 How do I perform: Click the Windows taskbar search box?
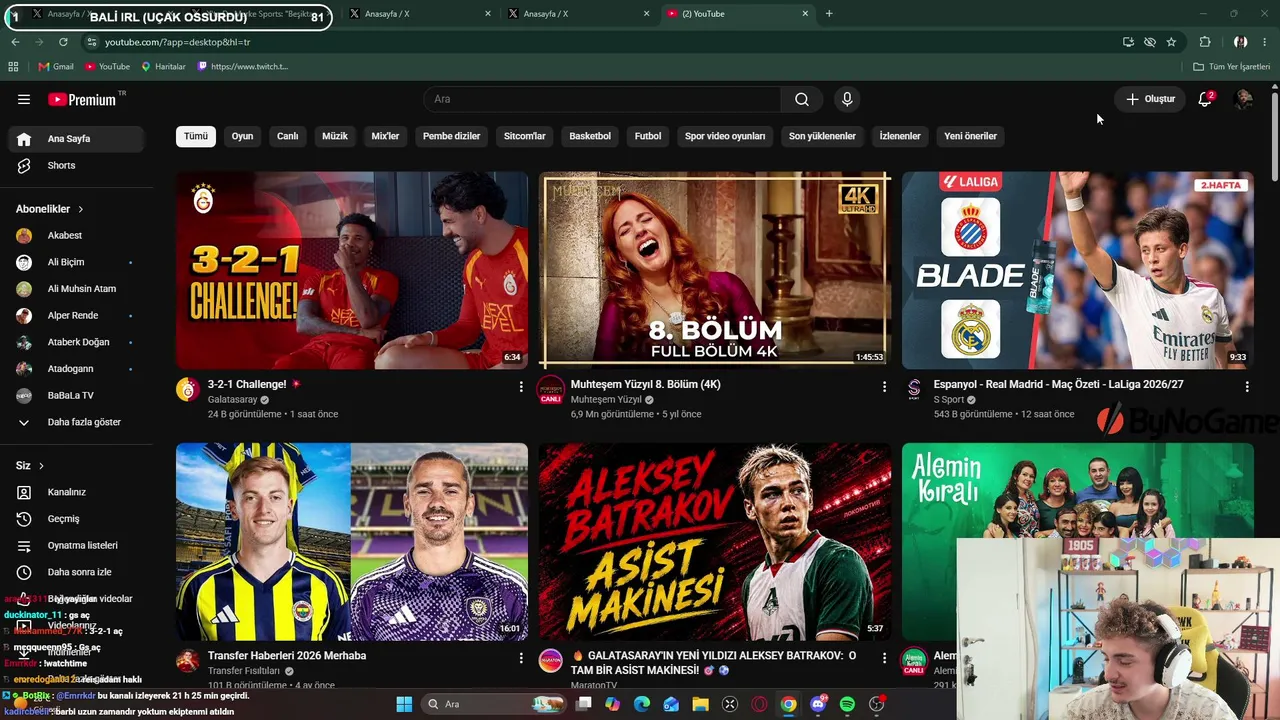pyautogui.click(x=493, y=704)
